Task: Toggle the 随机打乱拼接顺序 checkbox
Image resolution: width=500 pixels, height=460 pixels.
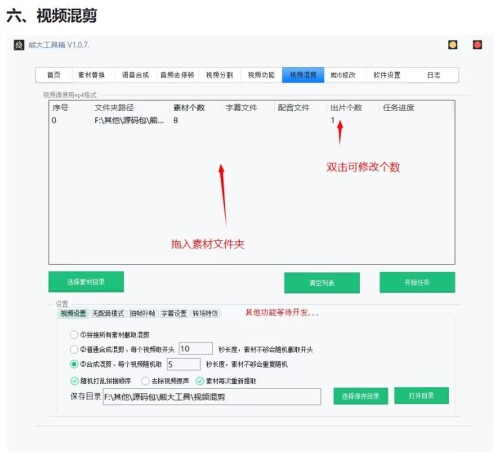Action: tap(74, 381)
